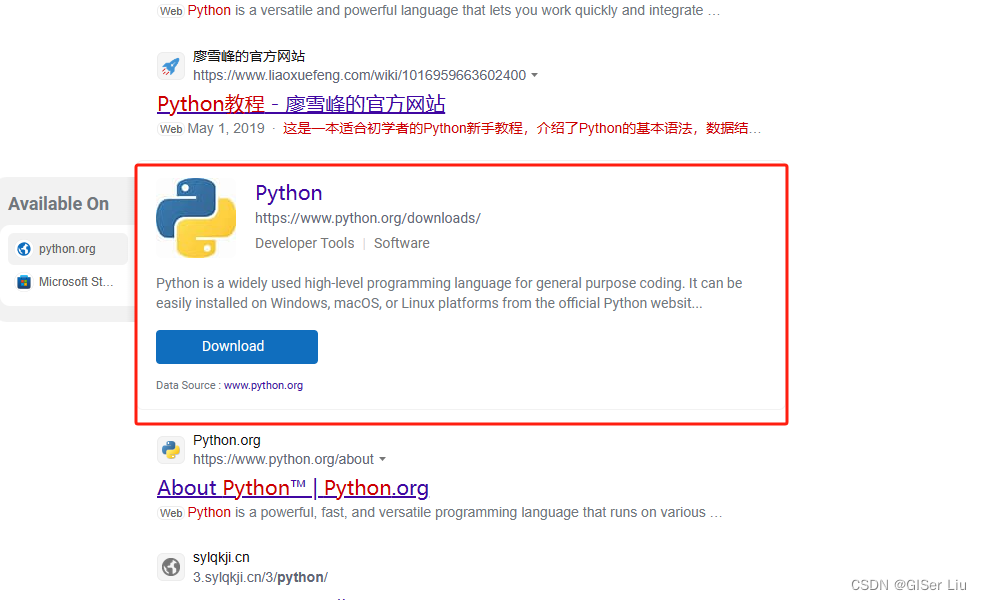Click the Available On heading
Screen dimensions: 982x600
(58, 204)
